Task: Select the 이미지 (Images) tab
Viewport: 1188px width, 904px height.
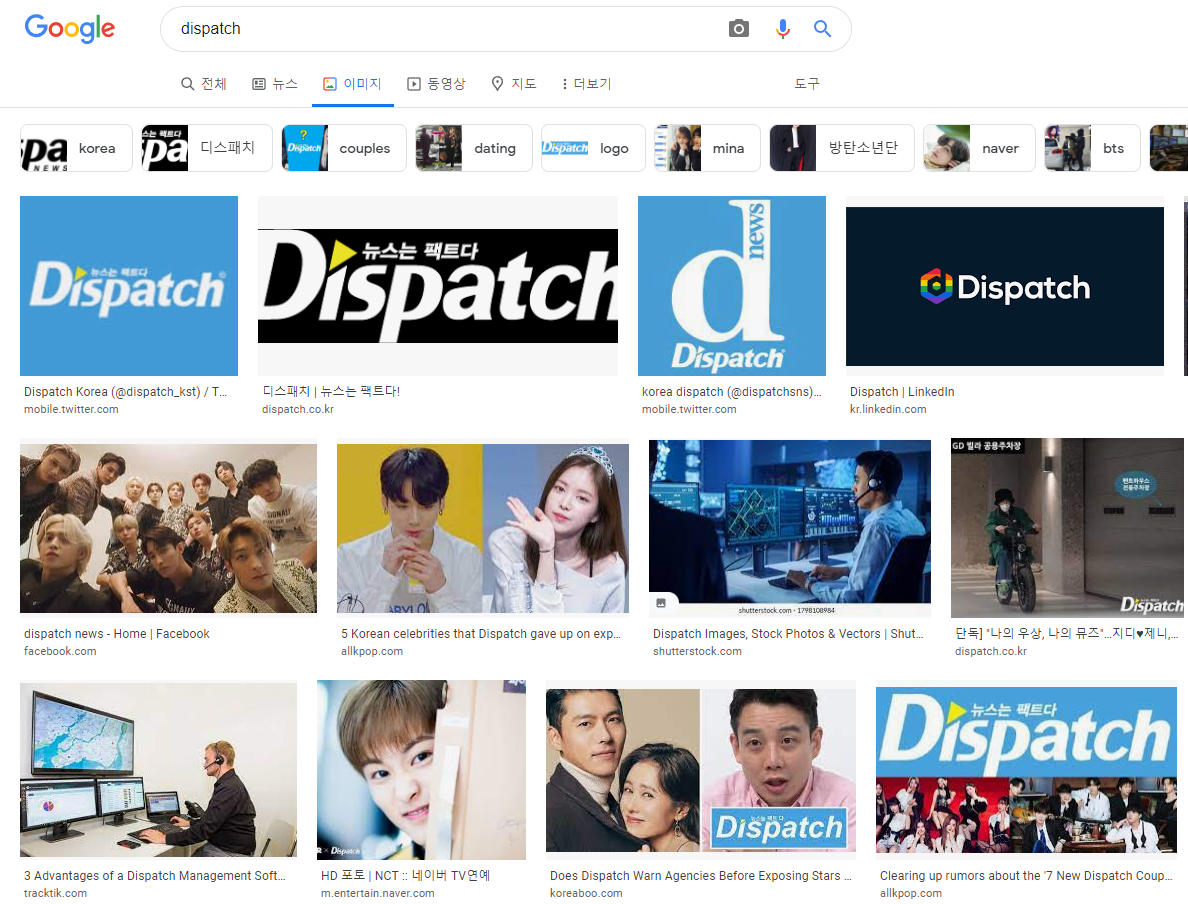Action: 352,83
